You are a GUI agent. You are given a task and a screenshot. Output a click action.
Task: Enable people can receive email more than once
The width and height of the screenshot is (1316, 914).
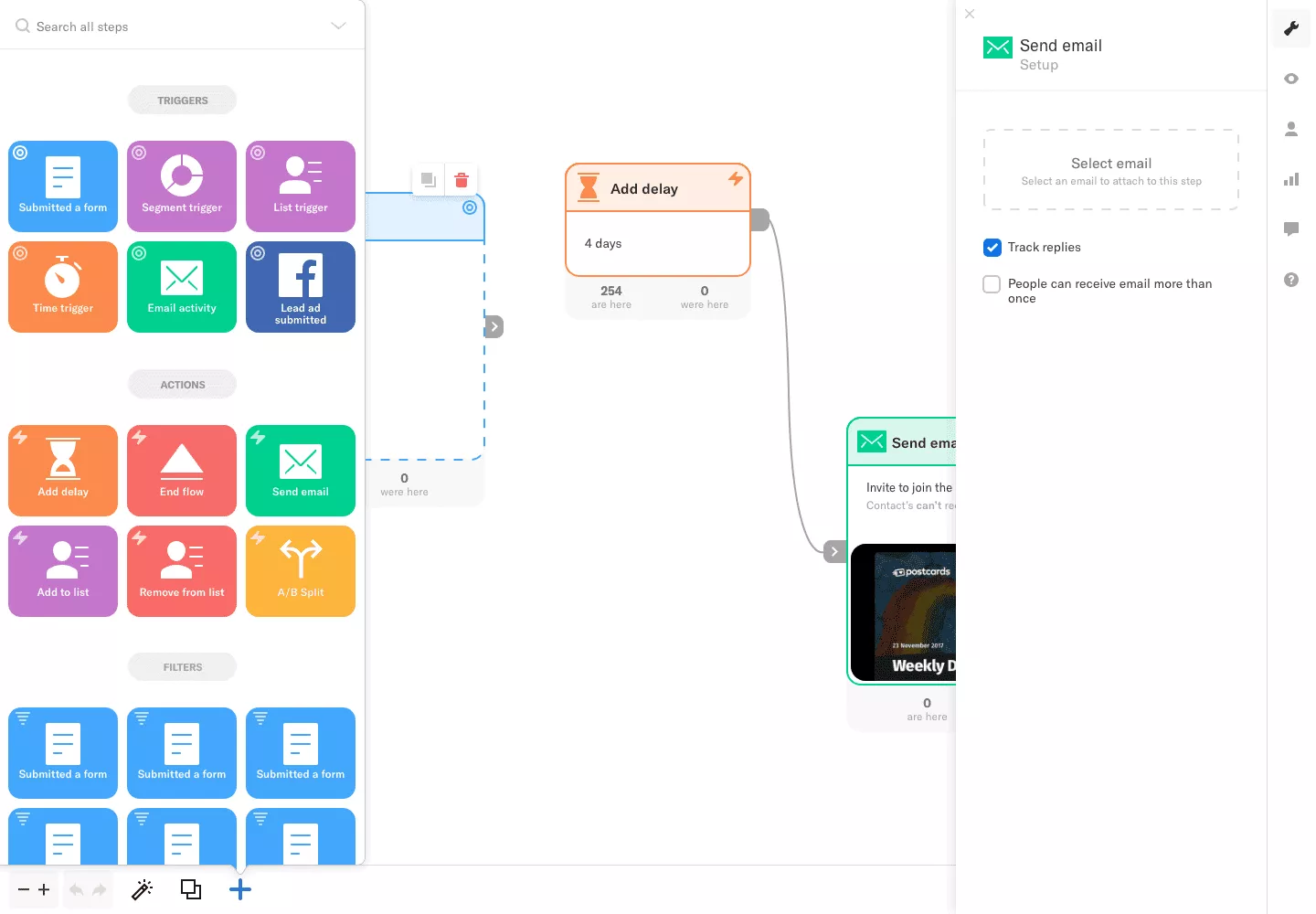point(992,284)
